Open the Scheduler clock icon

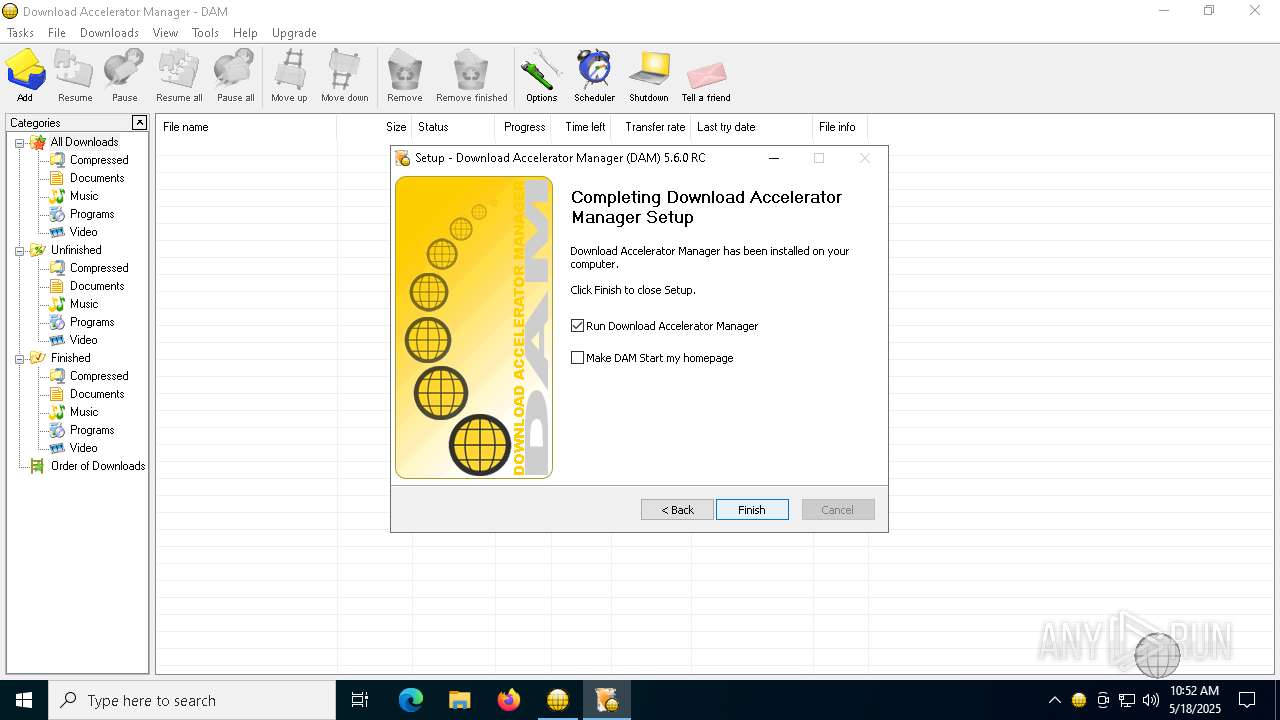click(x=594, y=76)
